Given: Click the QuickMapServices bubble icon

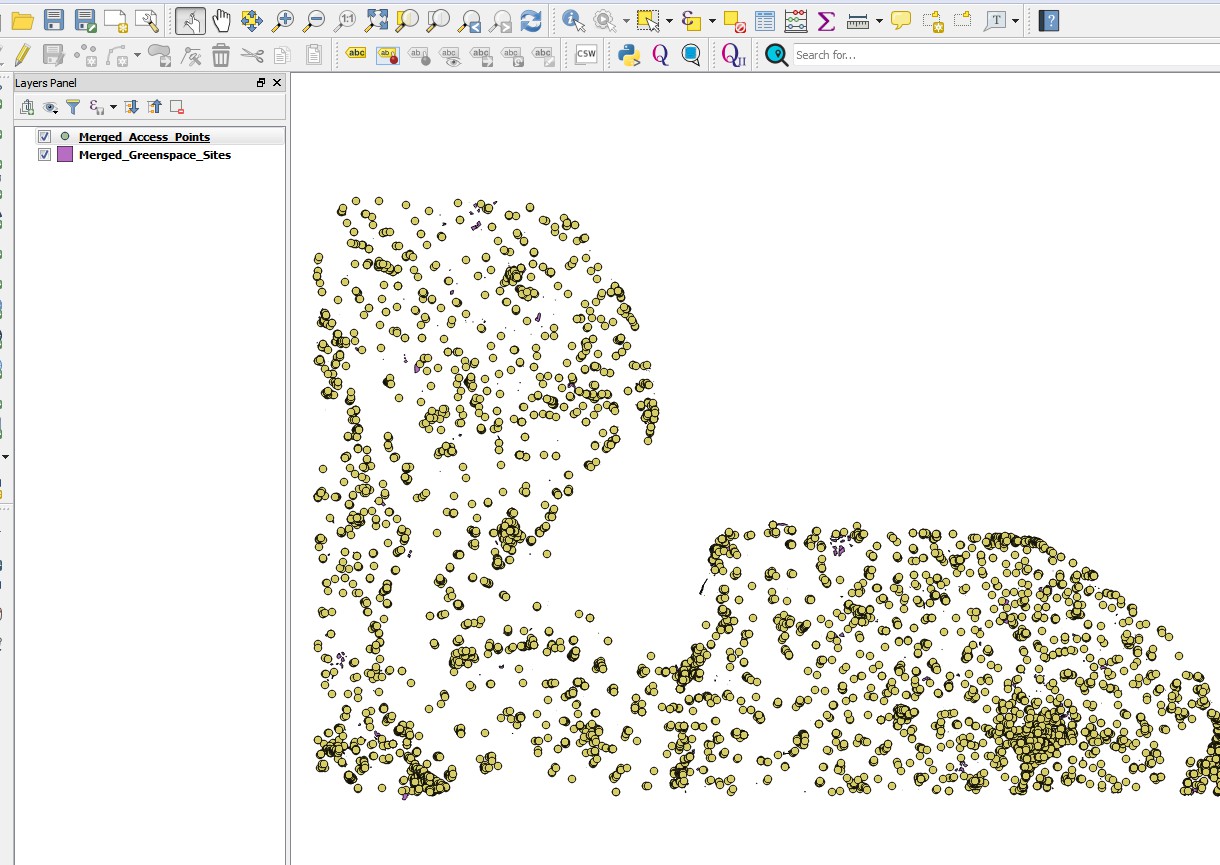Looking at the screenshot, I should pyautogui.click(x=691, y=55).
